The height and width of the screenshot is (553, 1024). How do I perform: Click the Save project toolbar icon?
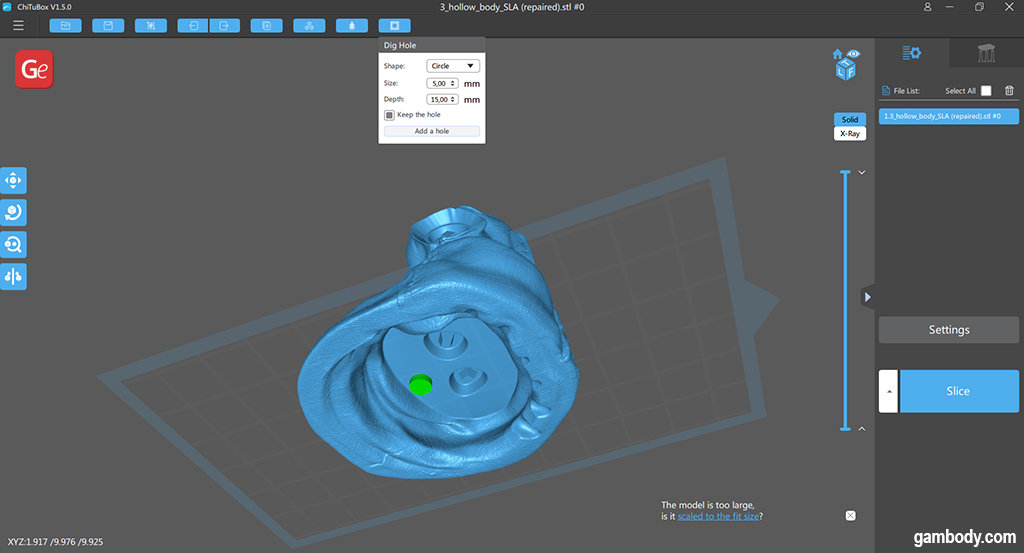[108, 25]
